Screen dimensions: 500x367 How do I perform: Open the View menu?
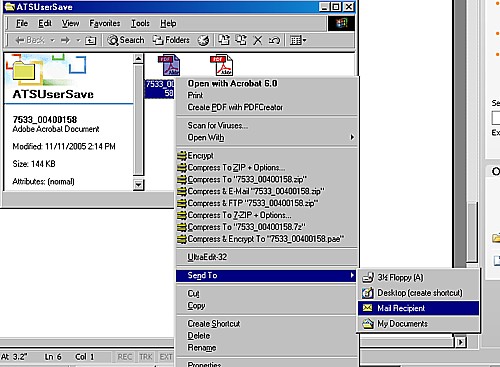70,23
